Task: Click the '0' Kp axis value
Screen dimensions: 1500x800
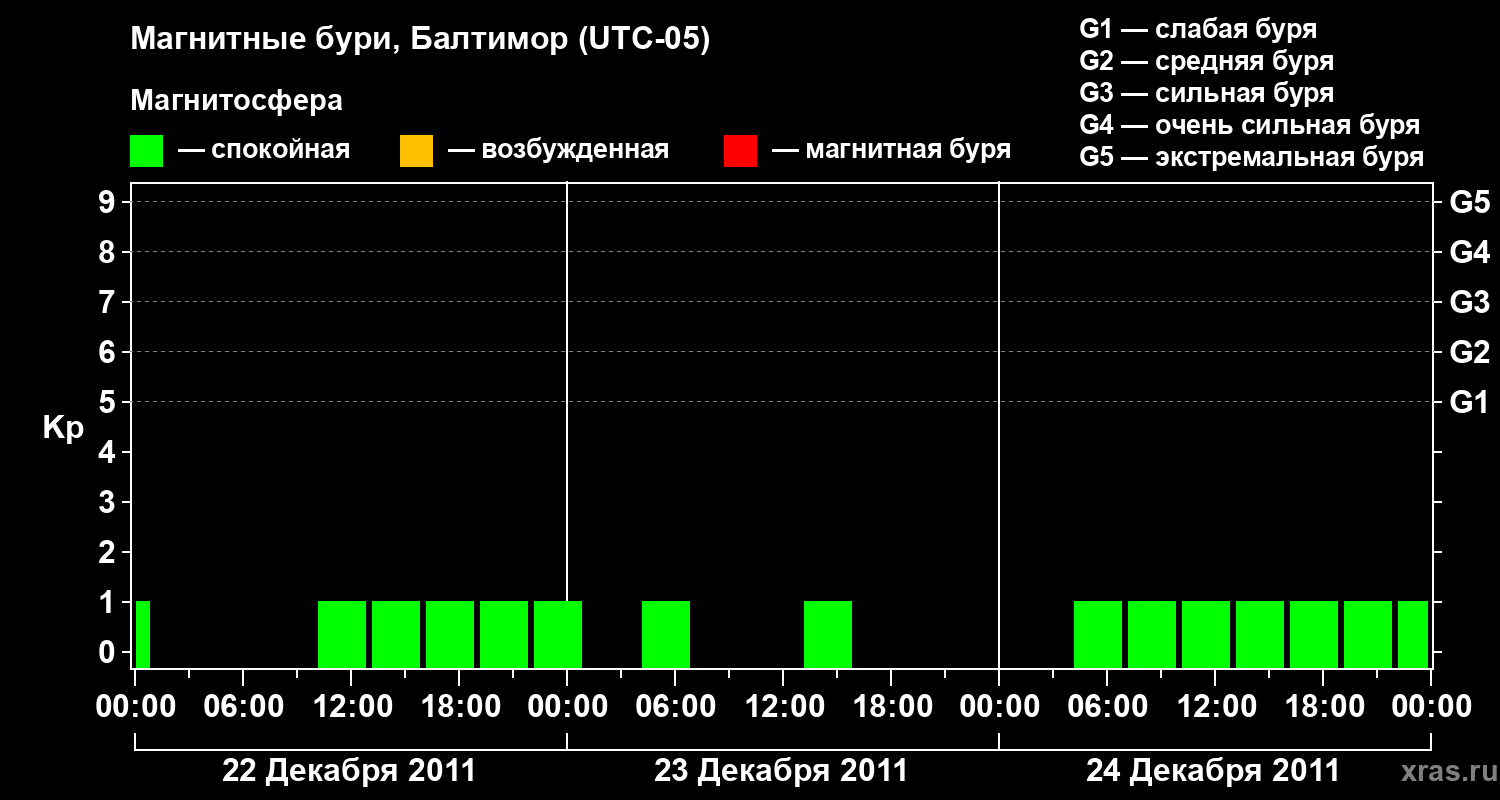Action: [x=109, y=652]
